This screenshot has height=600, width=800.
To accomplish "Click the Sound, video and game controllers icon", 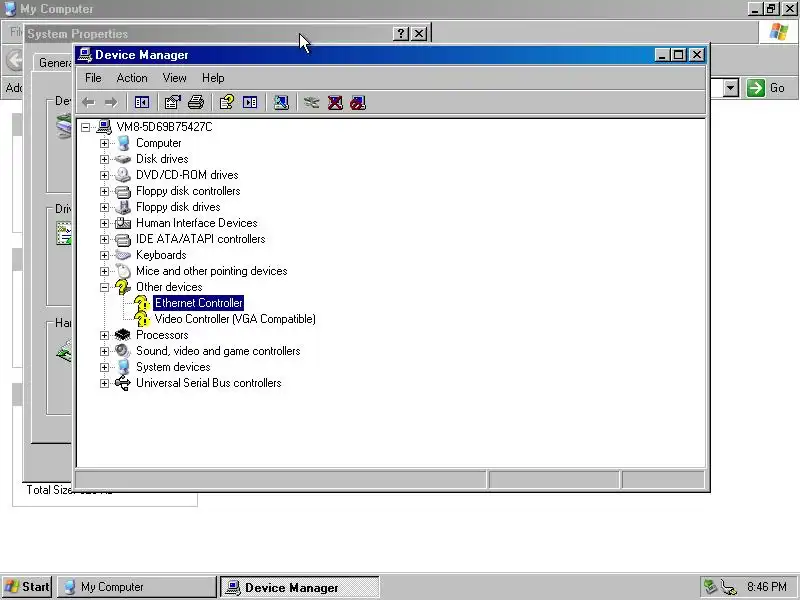I will pos(122,351).
